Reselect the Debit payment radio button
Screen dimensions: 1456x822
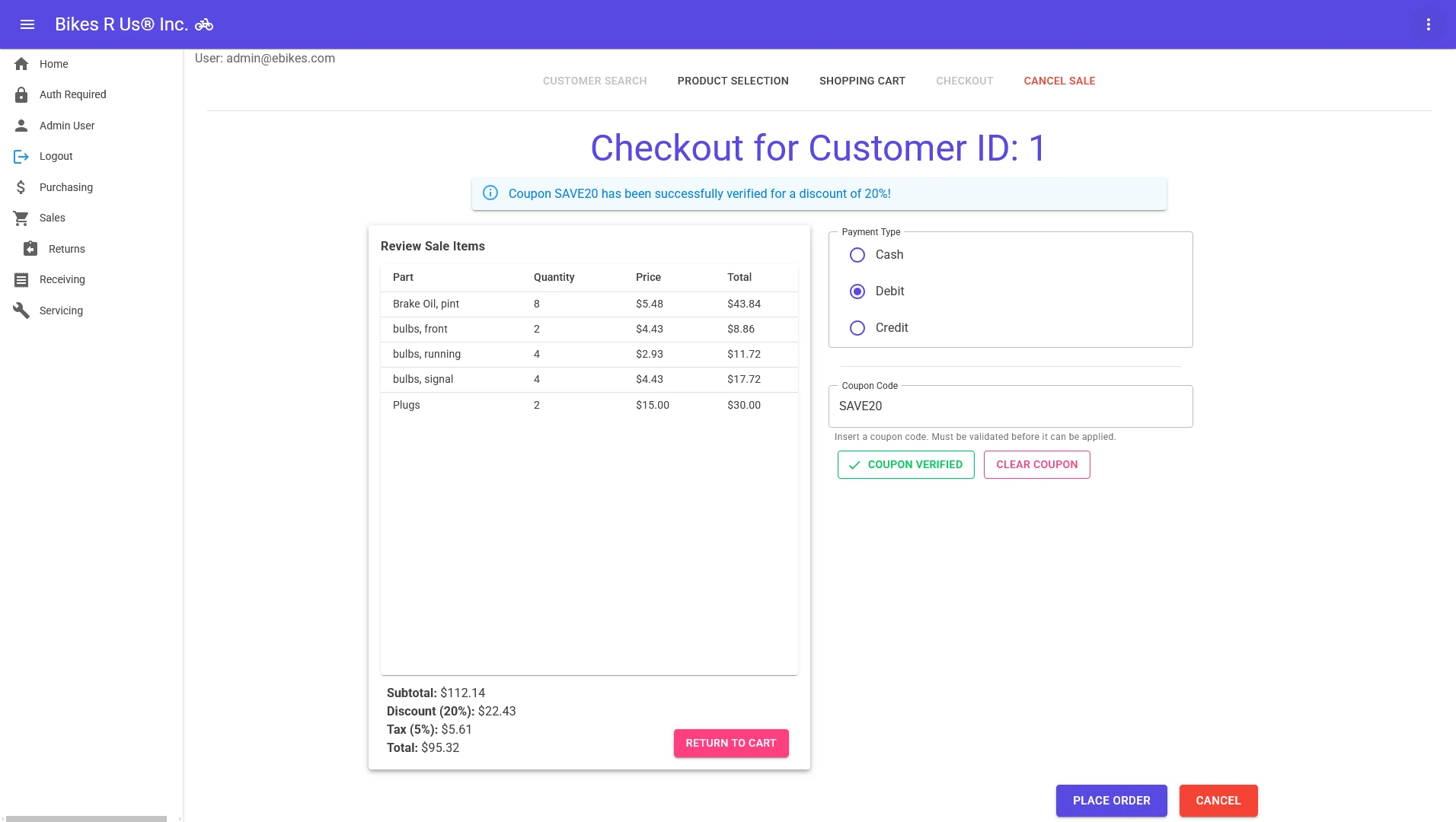click(x=857, y=292)
